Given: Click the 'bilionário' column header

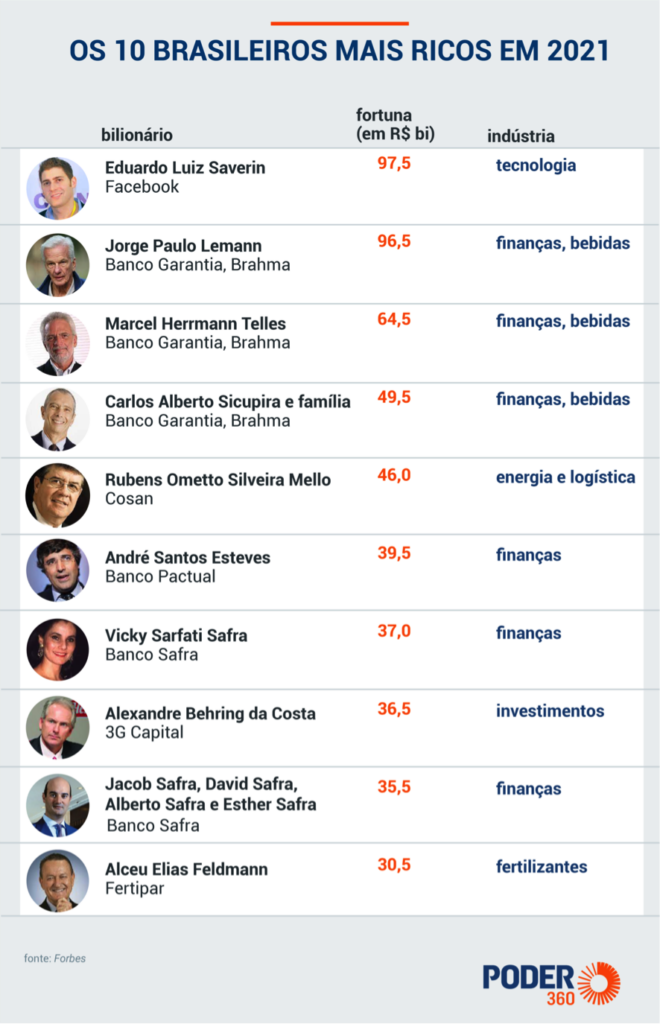Looking at the screenshot, I should [x=137, y=135].
